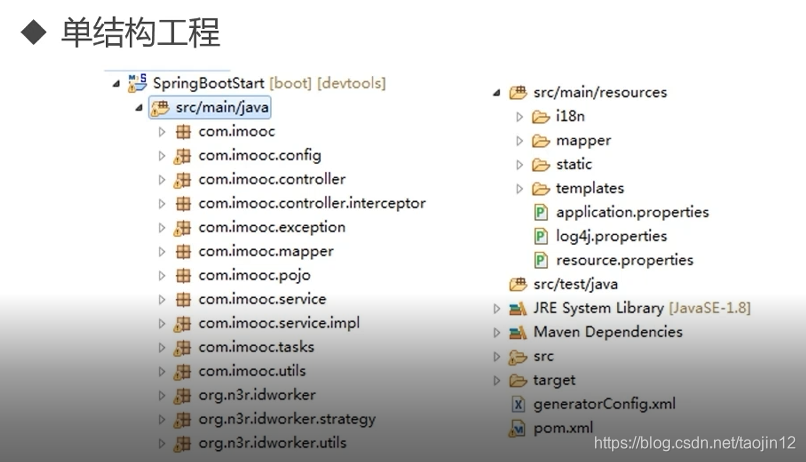806x462 pixels.
Task: Select the static folder label
Action: pos(574,164)
